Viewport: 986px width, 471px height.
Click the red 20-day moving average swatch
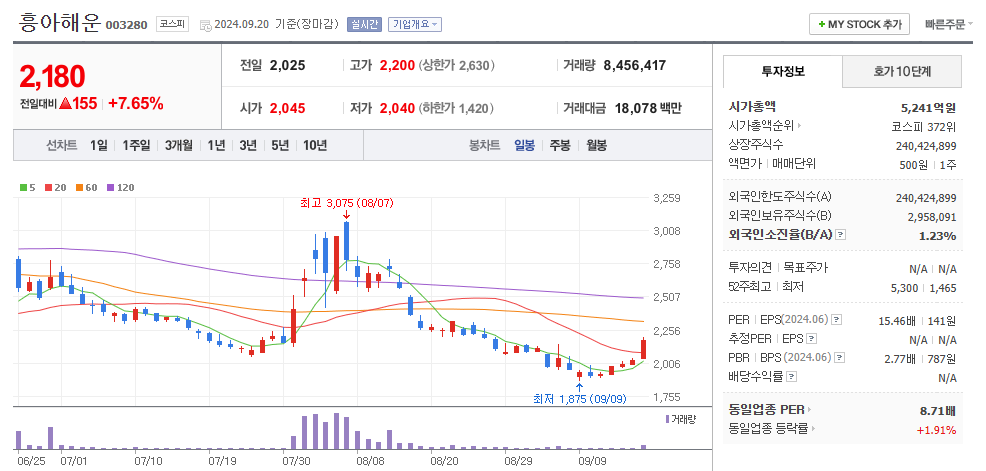tap(48, 187)
